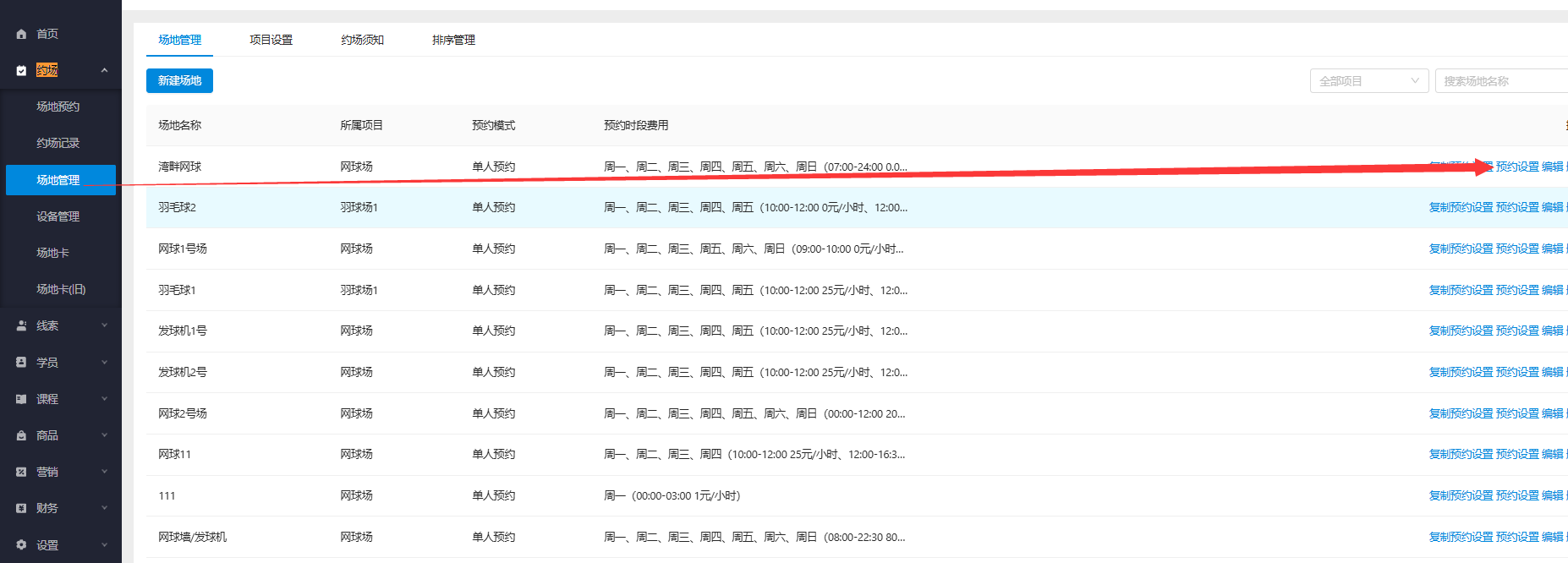Switch to the 项目设置 tab
The image size is (1568, 563).
pos(271,40)
